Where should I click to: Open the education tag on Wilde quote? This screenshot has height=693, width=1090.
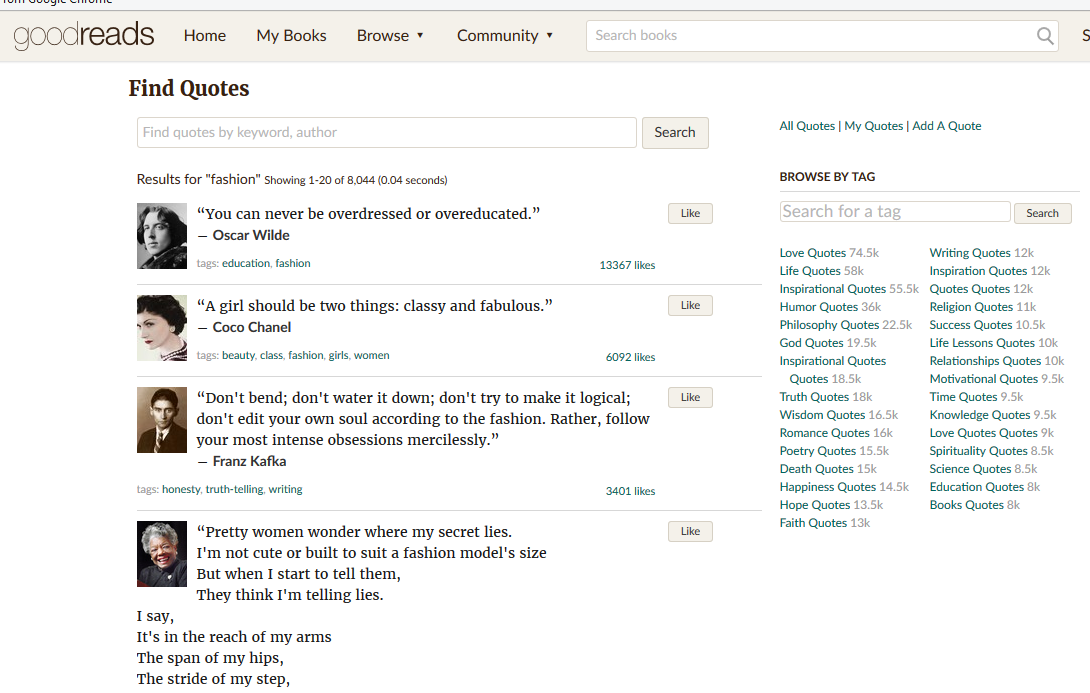click(246, 263)
